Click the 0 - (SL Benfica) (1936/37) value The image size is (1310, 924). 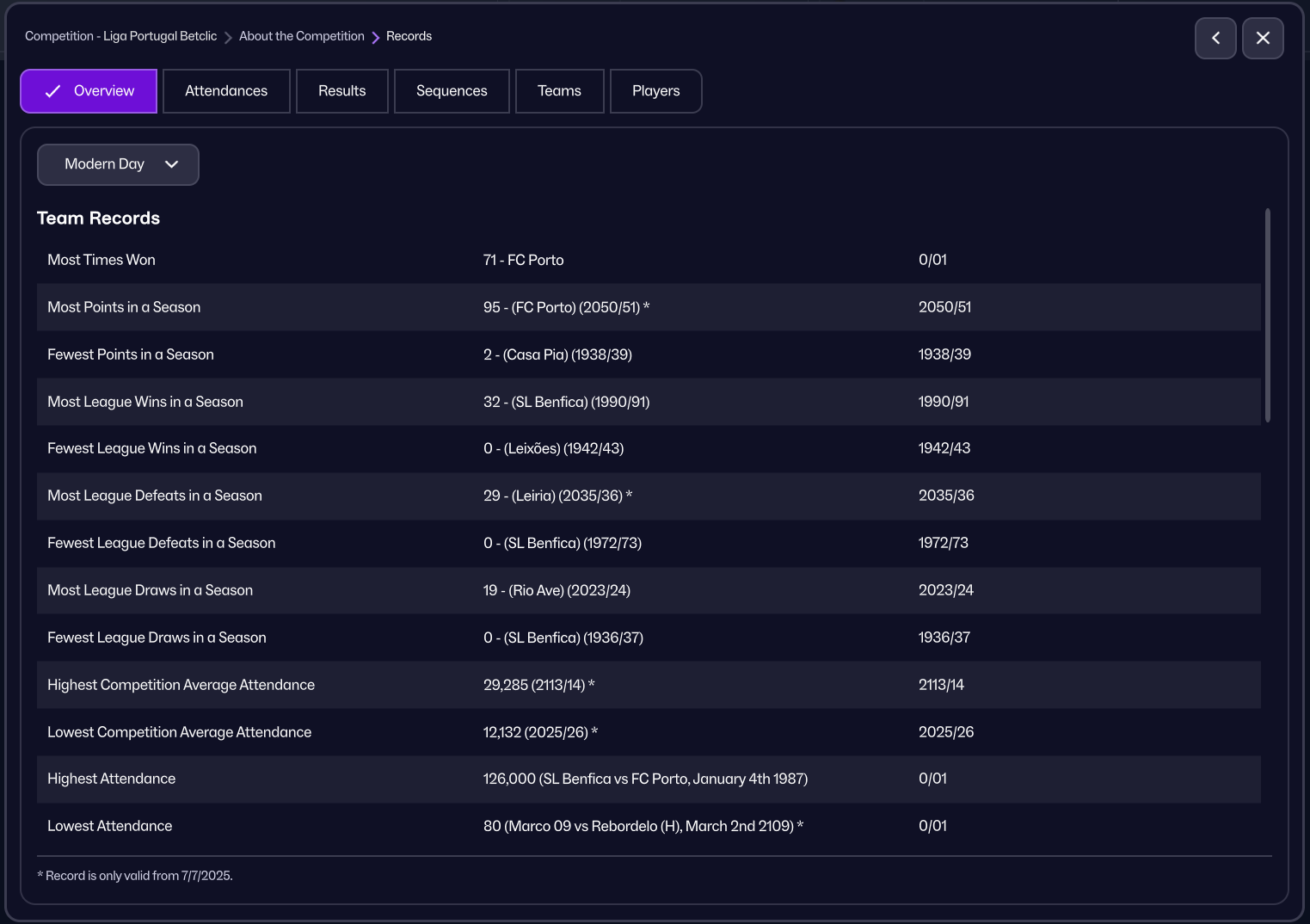tap(563, 638)
